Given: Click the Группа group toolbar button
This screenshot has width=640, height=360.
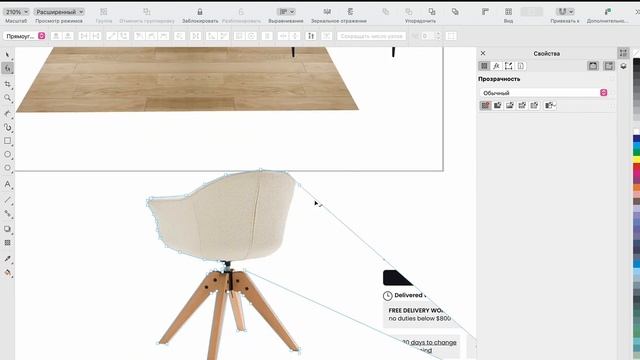Looking at the screenshot, I should [x=104, y=12].
